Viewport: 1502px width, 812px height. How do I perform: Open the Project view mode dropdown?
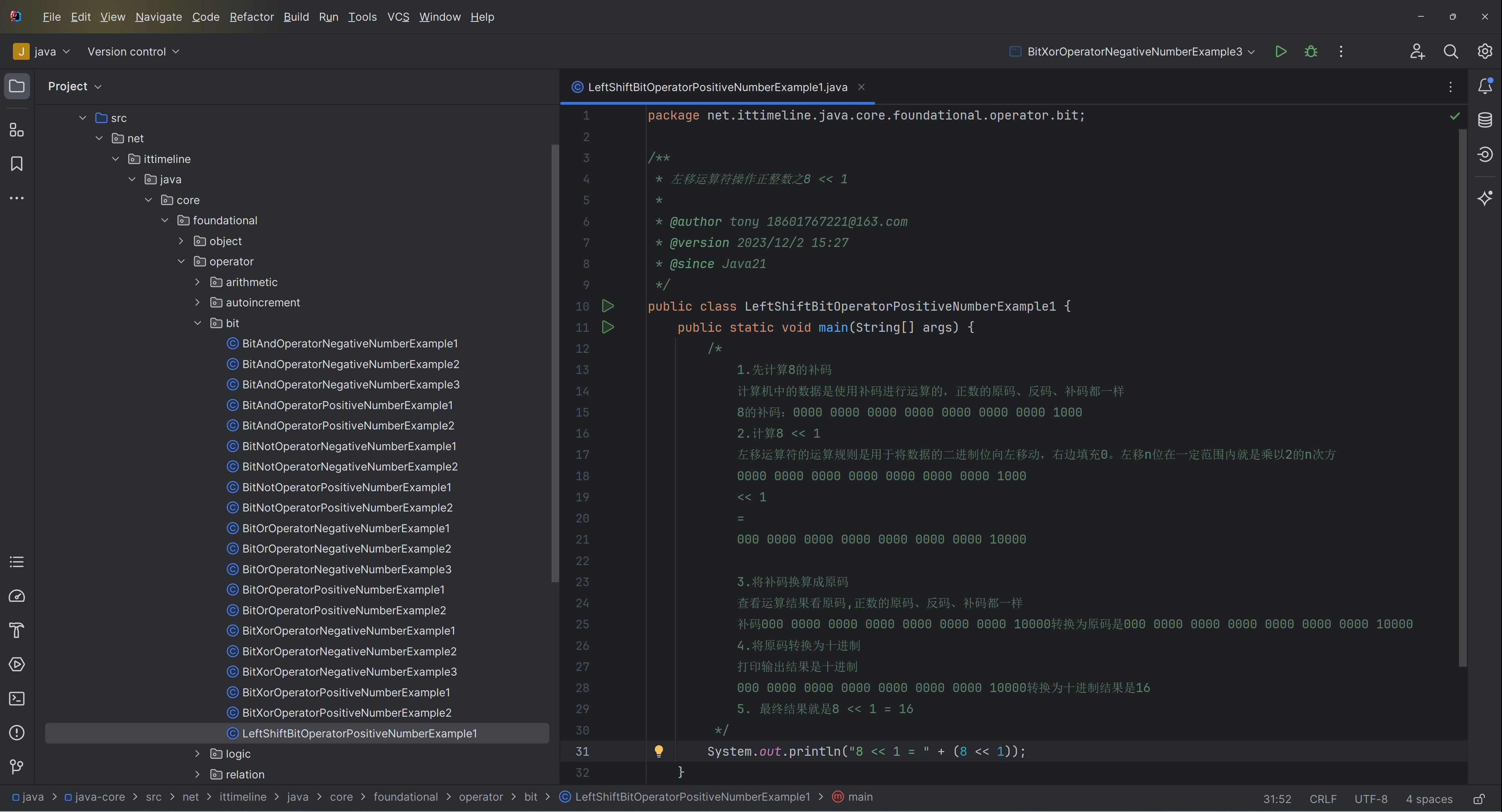pyautogui.click(x=75, y=86)
